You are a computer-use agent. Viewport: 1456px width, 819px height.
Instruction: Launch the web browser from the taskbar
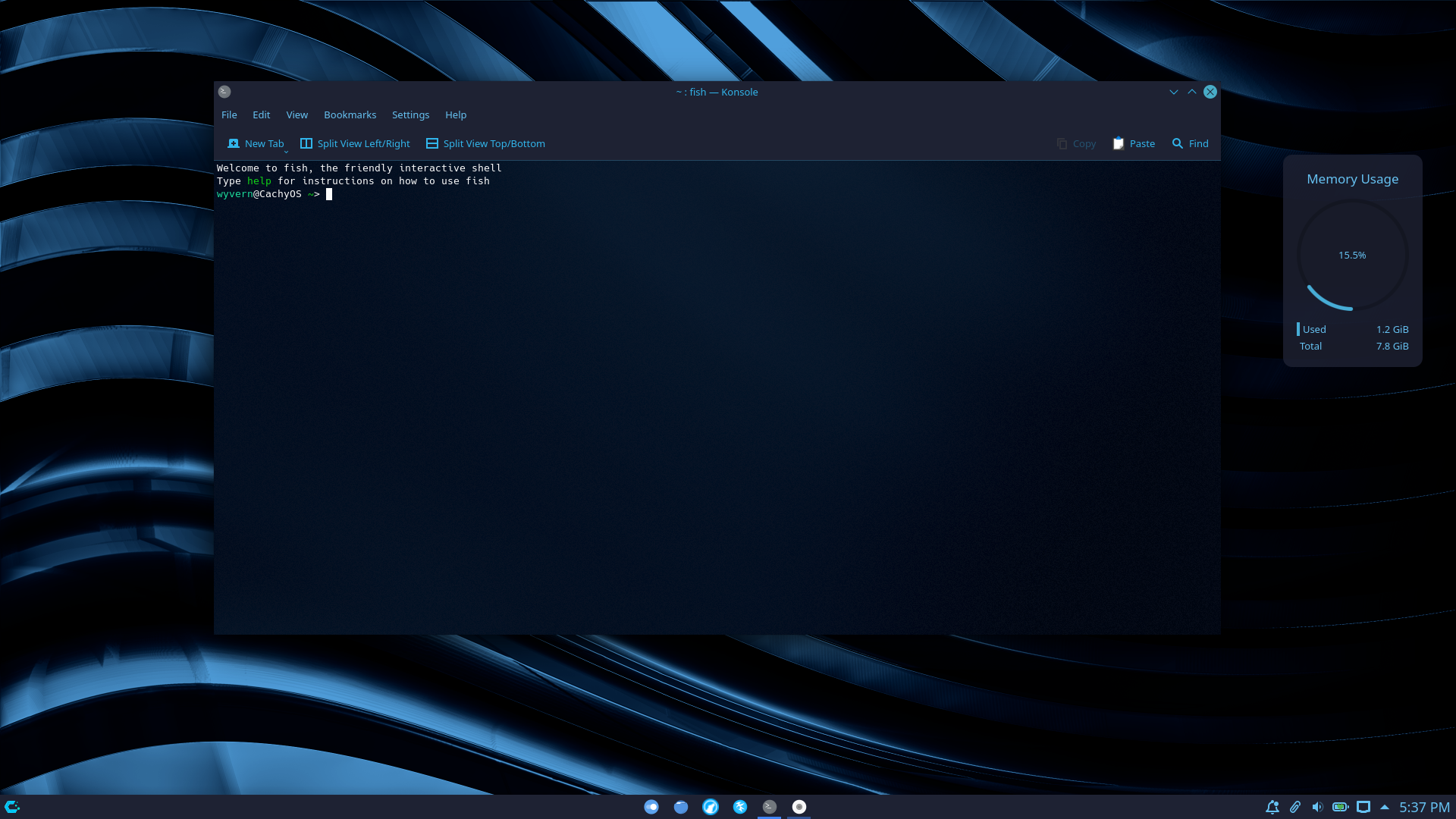pyautogui.click(x=711, y=806)
